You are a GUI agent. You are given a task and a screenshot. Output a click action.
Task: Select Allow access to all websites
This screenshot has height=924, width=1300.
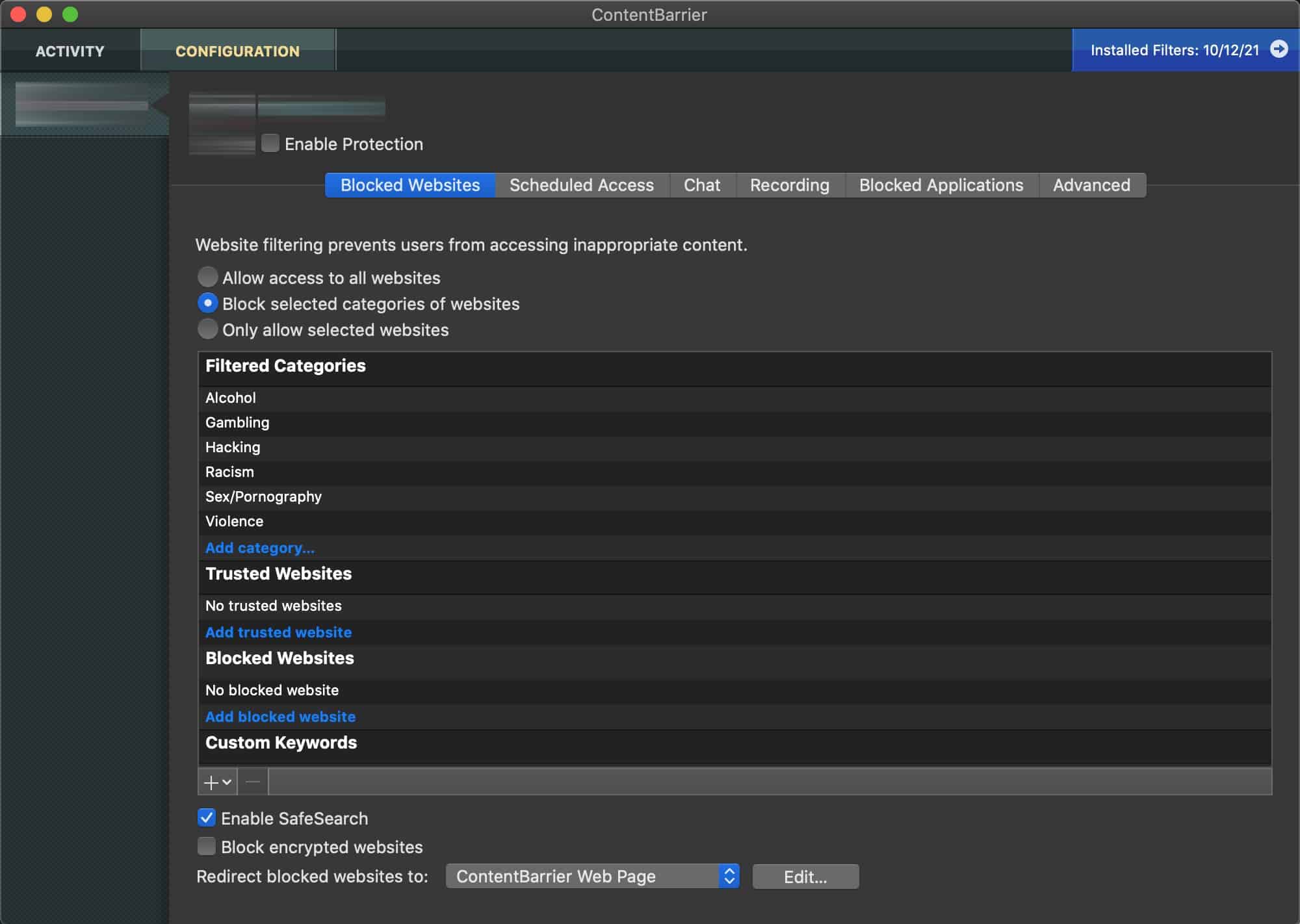(207, 277)
